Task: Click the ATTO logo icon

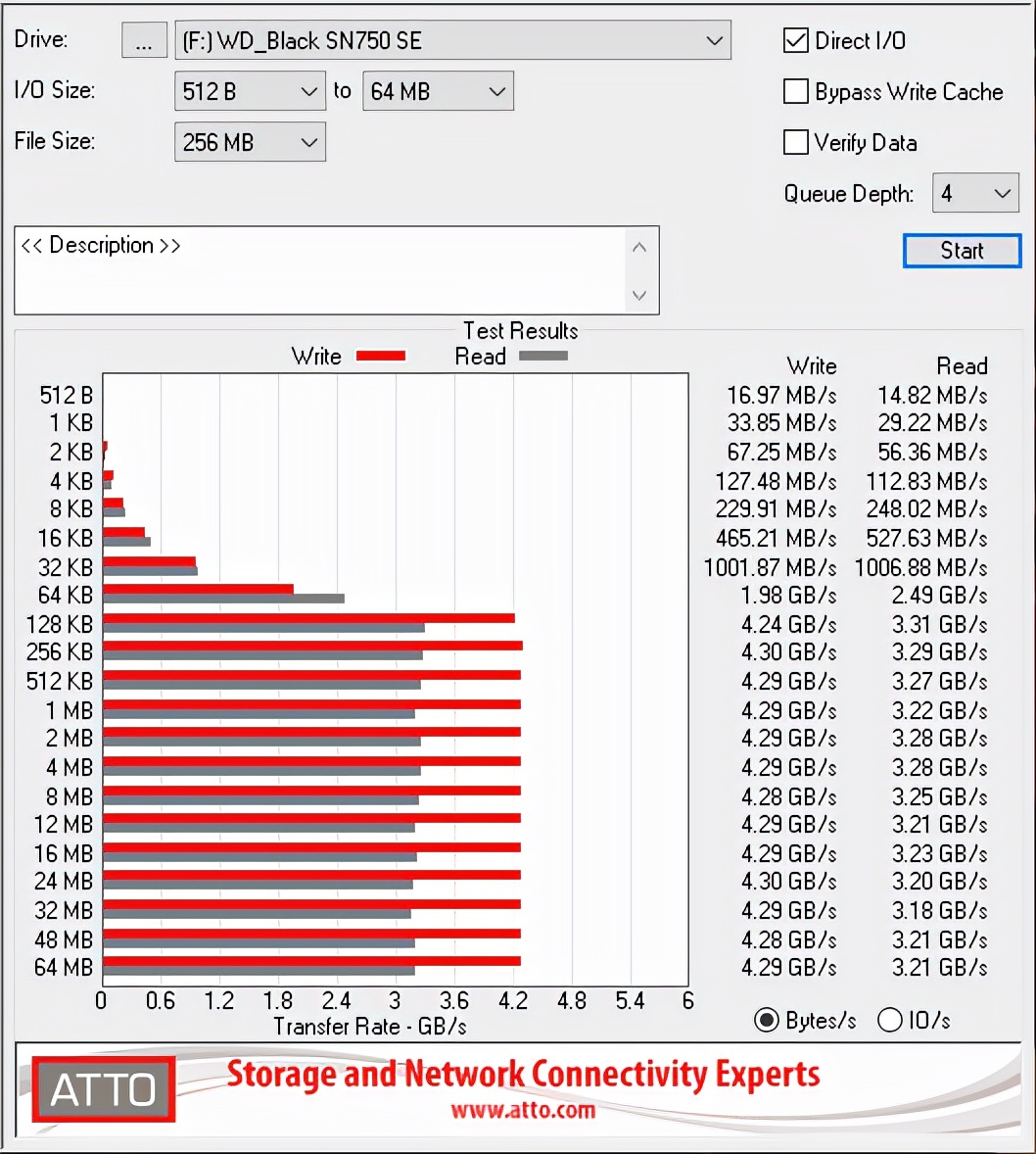Action: click(103, 1089)
